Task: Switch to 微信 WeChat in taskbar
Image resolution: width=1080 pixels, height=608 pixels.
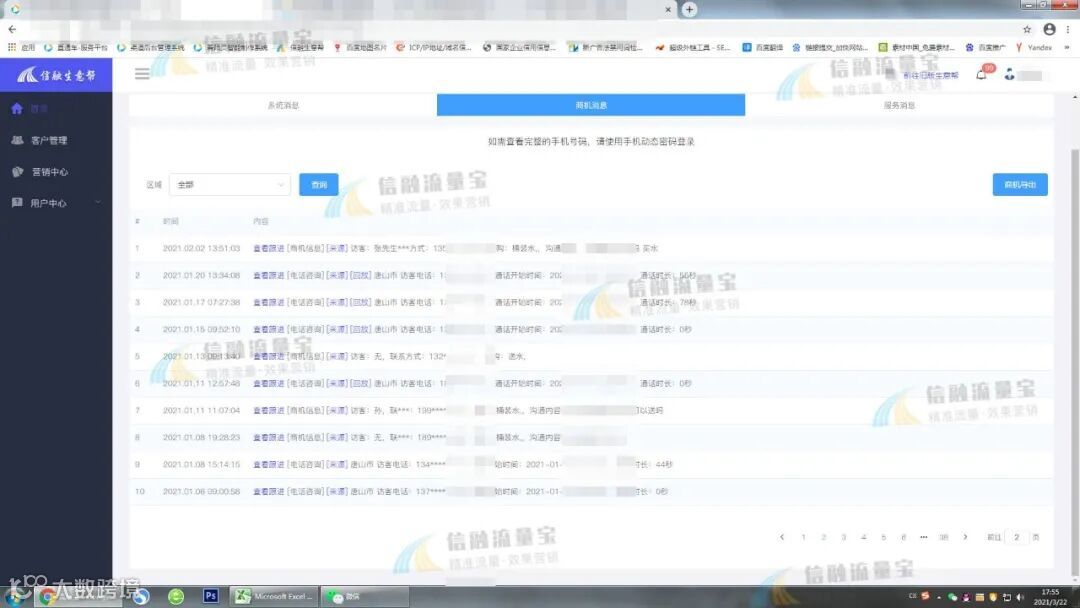Action: [365, 596]
